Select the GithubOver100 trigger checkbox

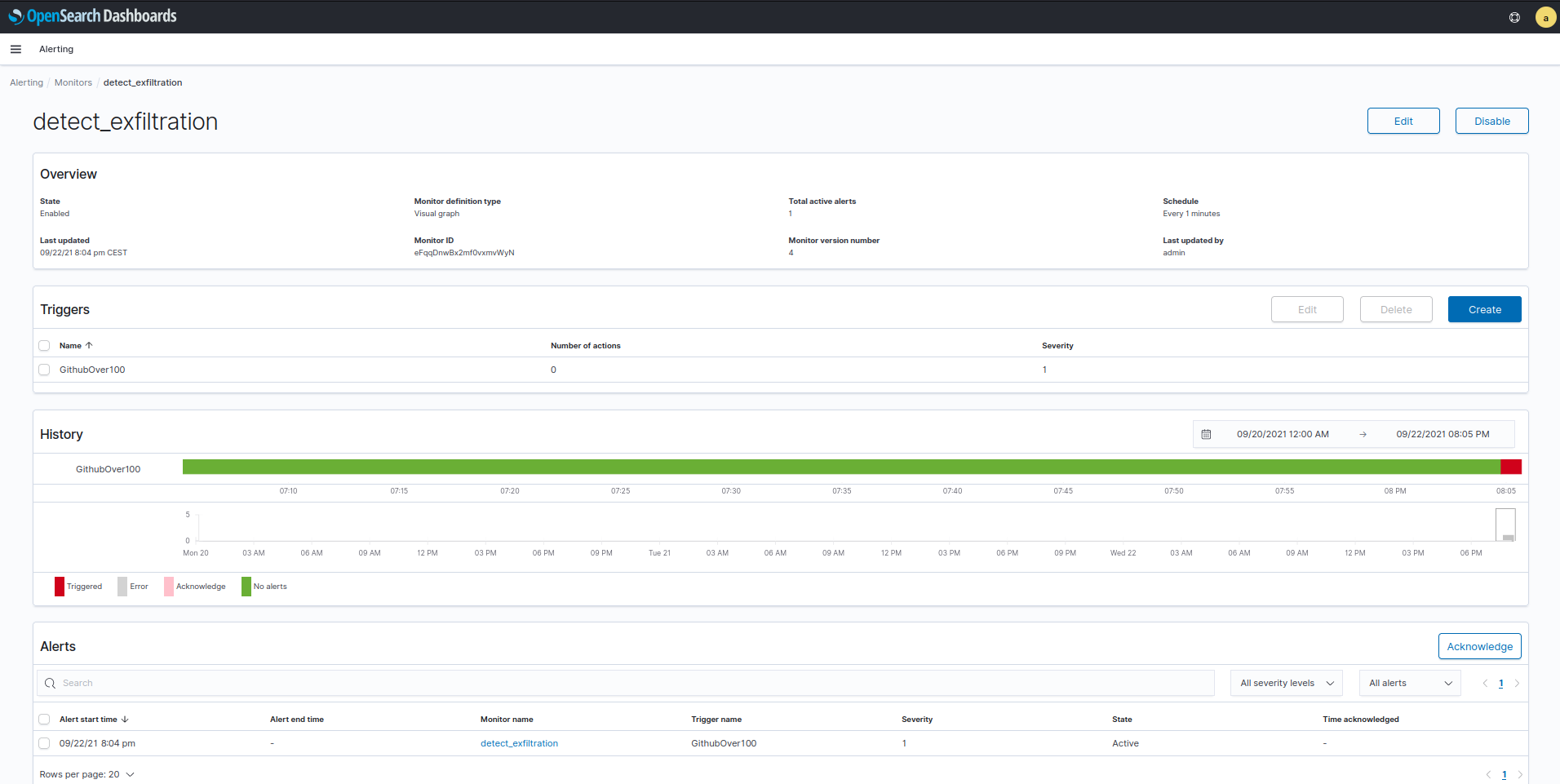click(x=45, y=370)
